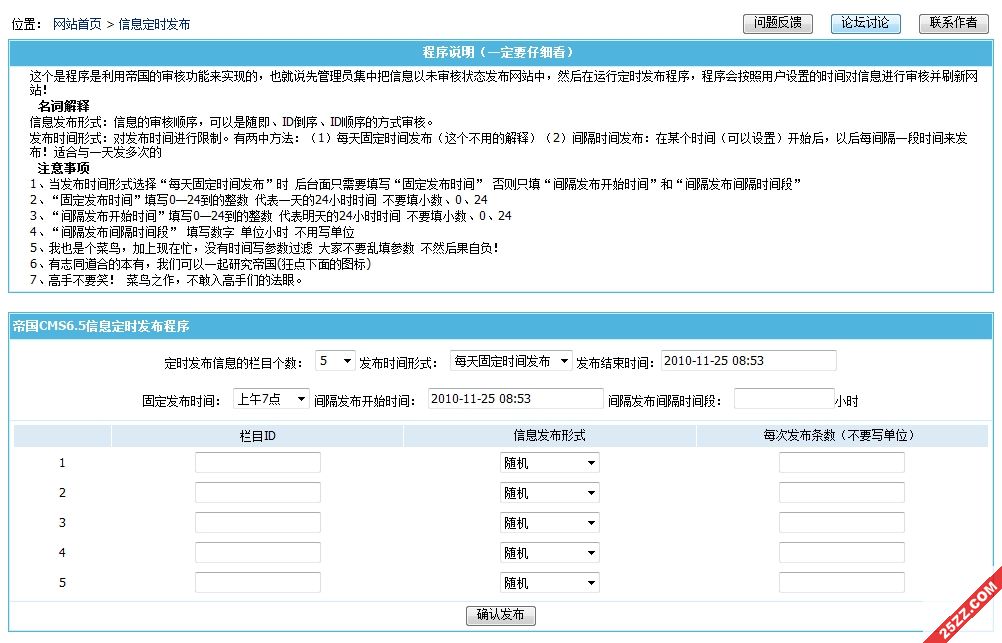This screenshot has height=643, width=1002.
Task: Go to 网站首页 breadcrumb link
Action: [x=77, y=24]
